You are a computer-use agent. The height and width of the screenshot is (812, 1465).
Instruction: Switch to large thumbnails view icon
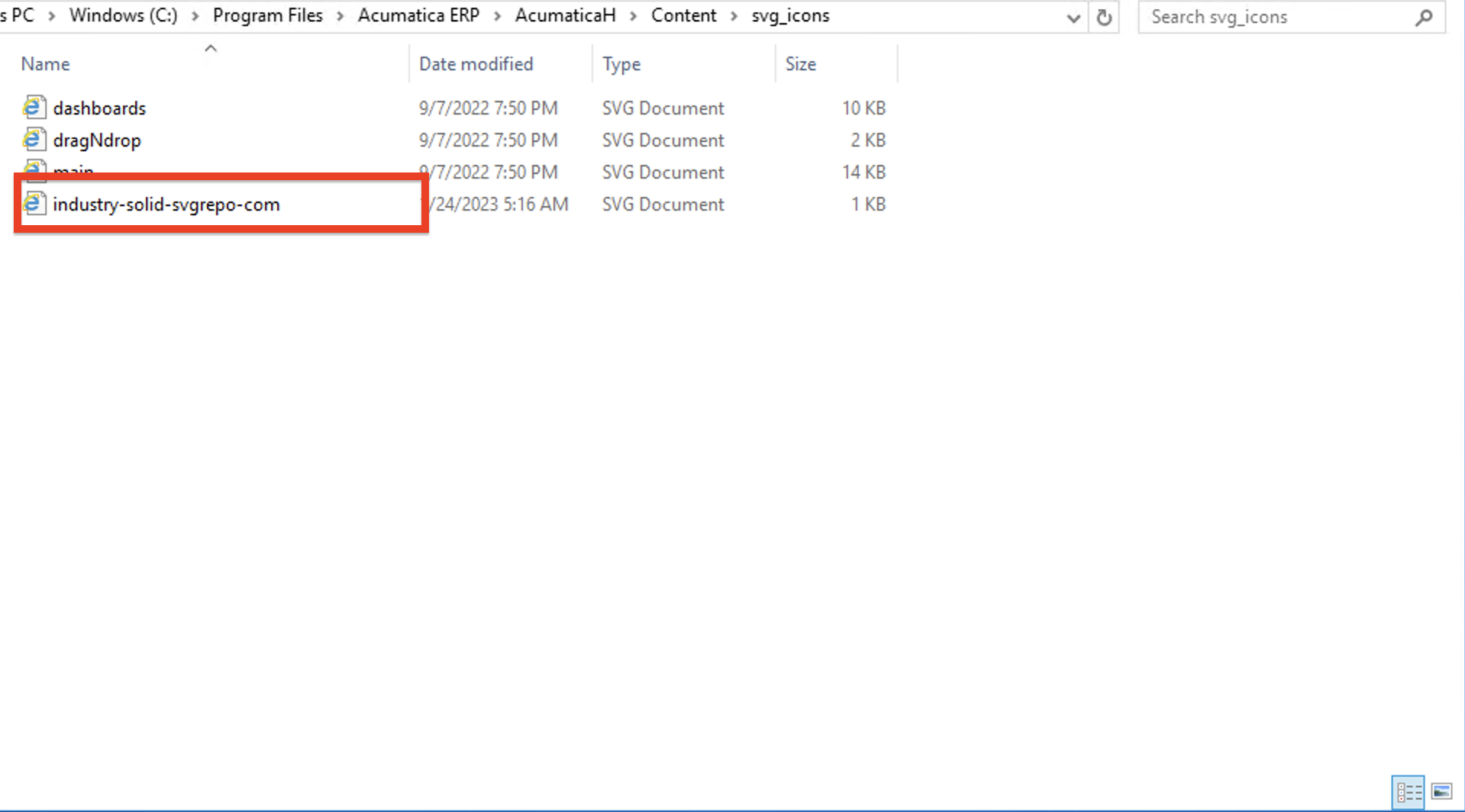point(1441,791)
